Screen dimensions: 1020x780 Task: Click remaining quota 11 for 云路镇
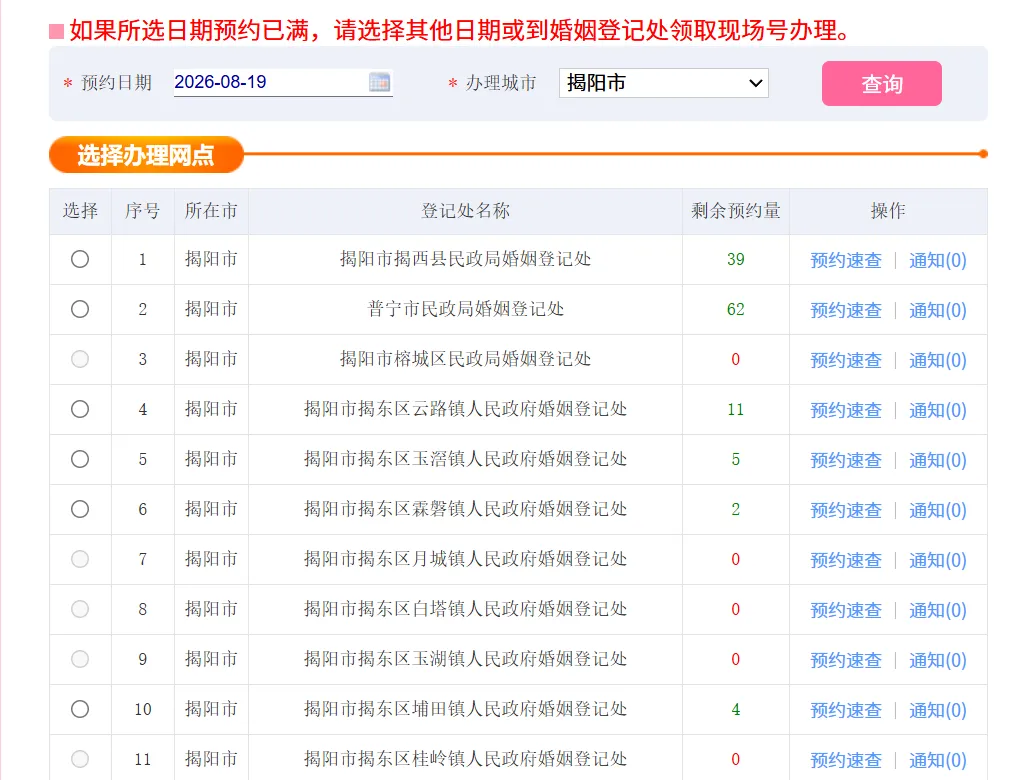[x=736, y=409]
